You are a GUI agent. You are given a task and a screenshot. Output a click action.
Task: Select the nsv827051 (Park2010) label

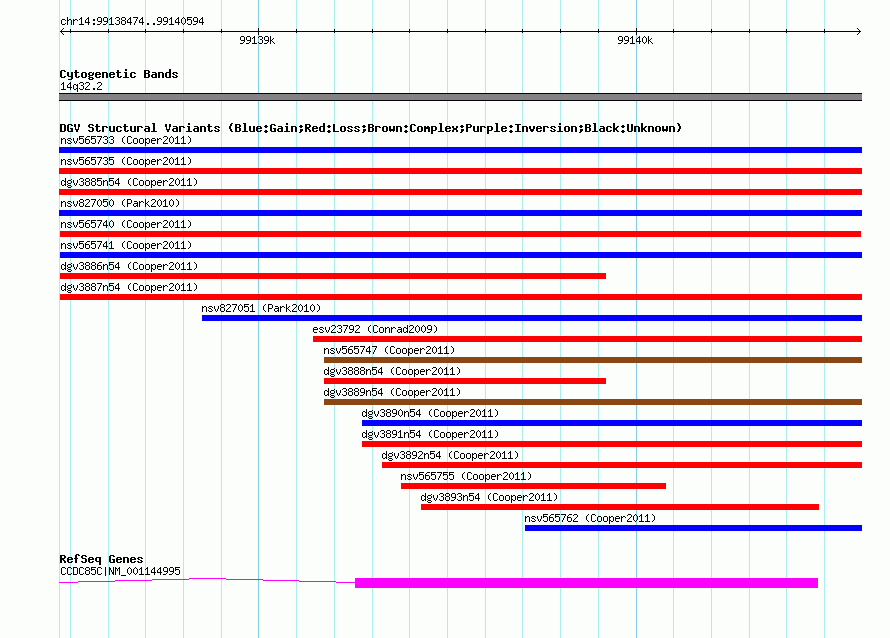261,308
